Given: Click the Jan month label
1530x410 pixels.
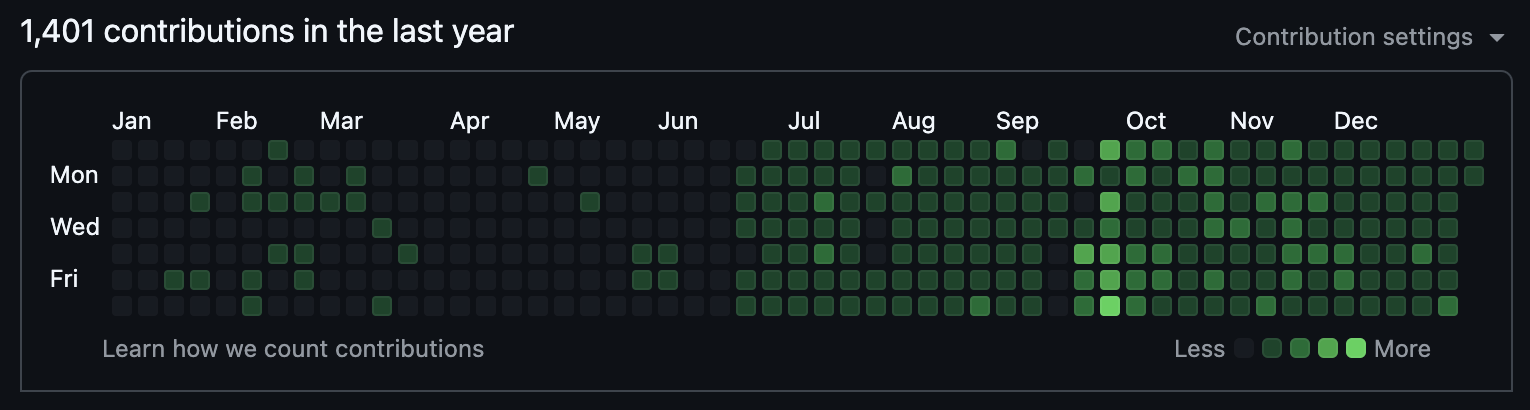Looking at the screenshot, I should (x=131, y=121).
